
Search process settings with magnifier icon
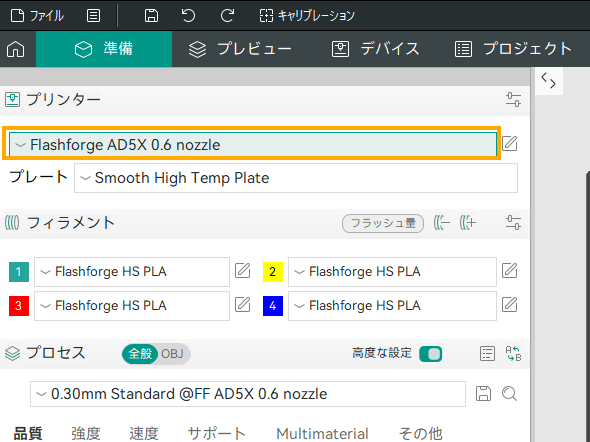pos(509,394)
